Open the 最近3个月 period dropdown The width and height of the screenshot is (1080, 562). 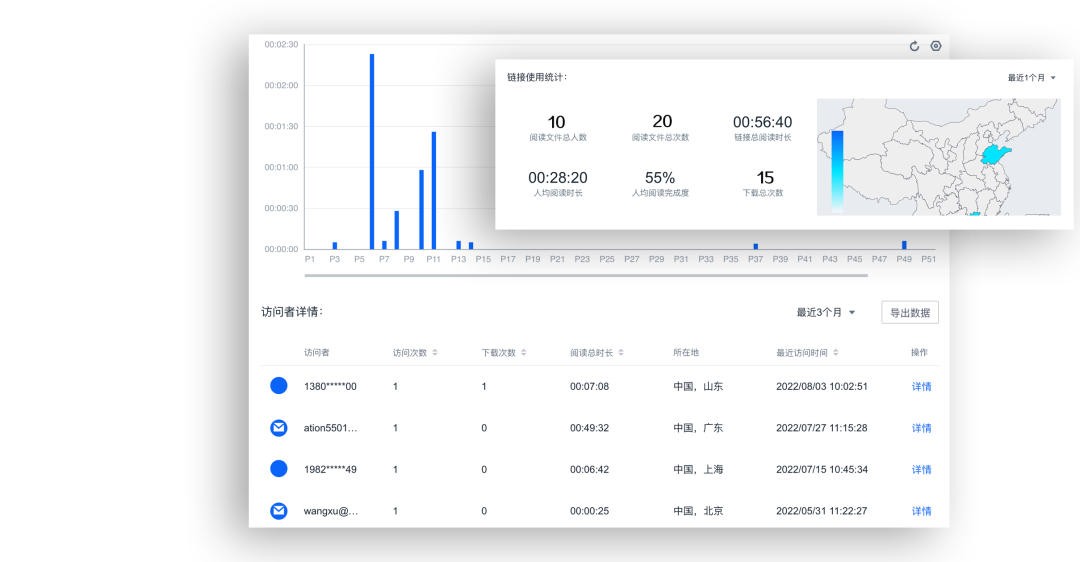(x=826, y=313)
